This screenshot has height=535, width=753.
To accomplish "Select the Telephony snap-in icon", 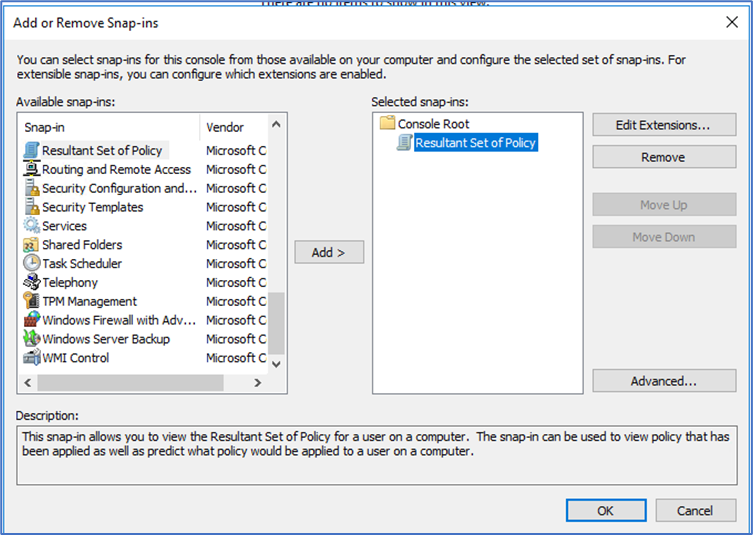I will click(x=31, y=283).
